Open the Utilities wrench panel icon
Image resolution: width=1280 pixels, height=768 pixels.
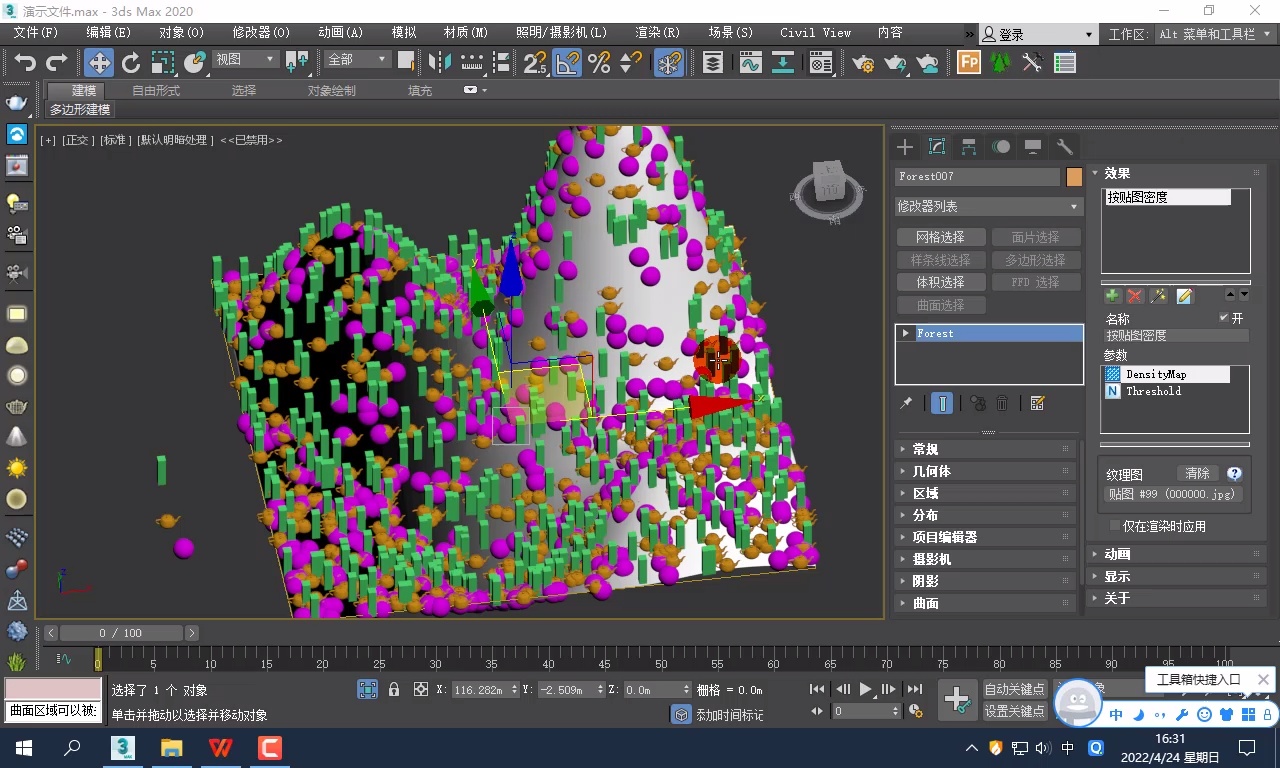pyautogui.click(x=1065, y=147)
